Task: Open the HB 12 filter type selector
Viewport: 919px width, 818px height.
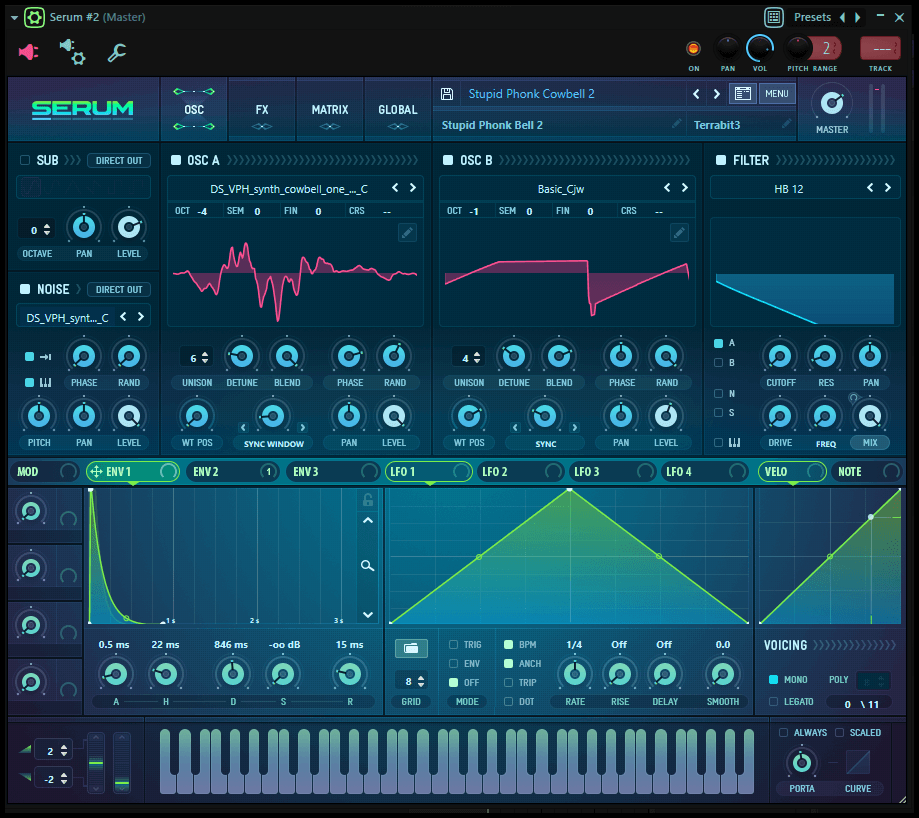Action: 788,188
